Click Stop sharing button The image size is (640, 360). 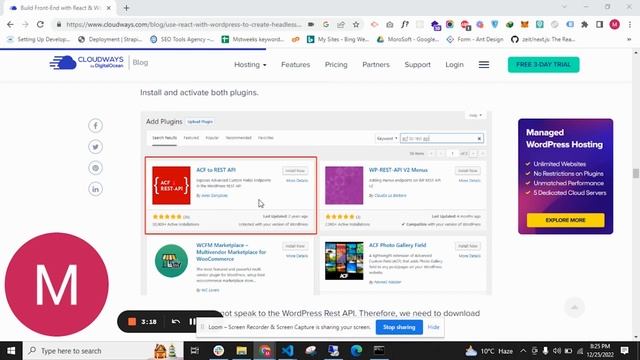(399, 327)
